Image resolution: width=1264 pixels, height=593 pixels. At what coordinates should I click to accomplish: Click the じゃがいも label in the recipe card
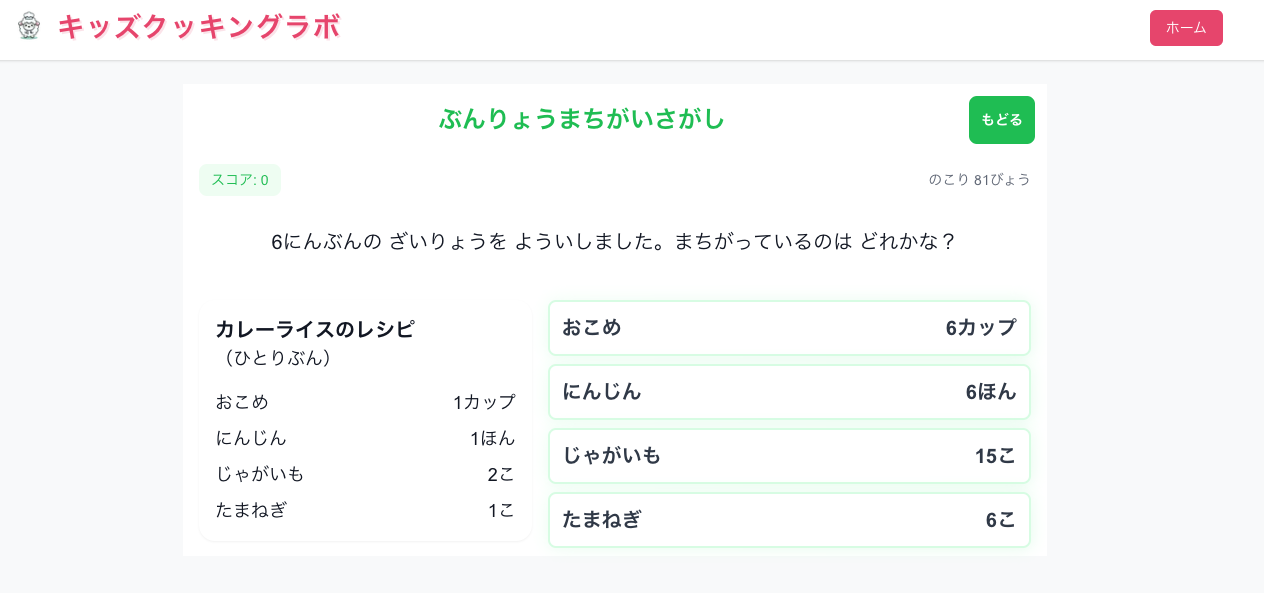[x=260, y=474]
